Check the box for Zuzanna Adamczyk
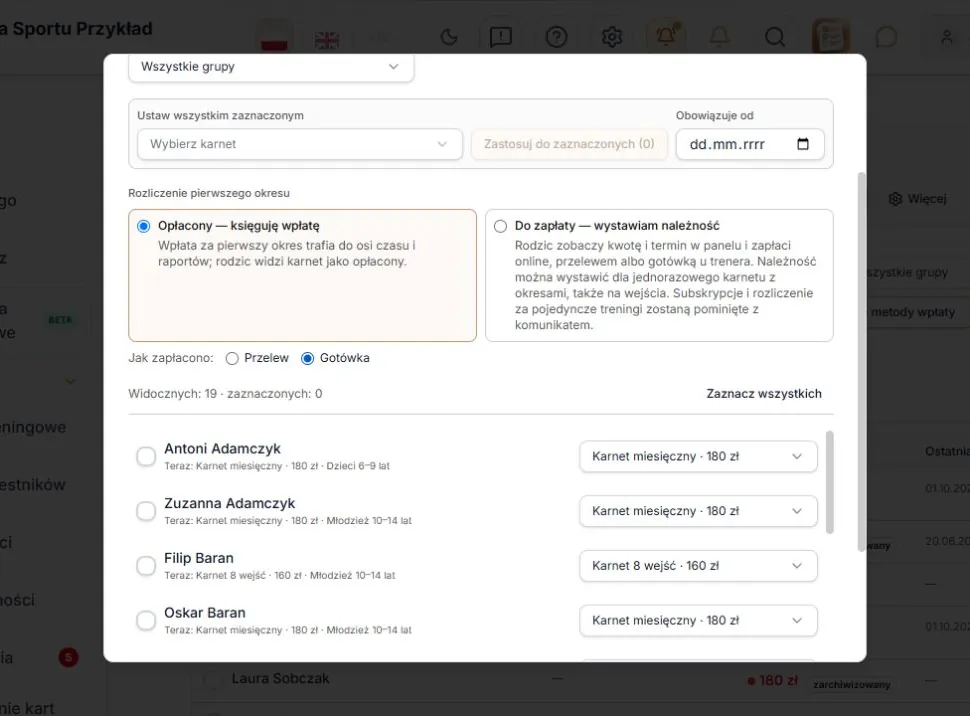Image resolution: width=970 pixels, height=716 pixels. click(x=146, y=511)
